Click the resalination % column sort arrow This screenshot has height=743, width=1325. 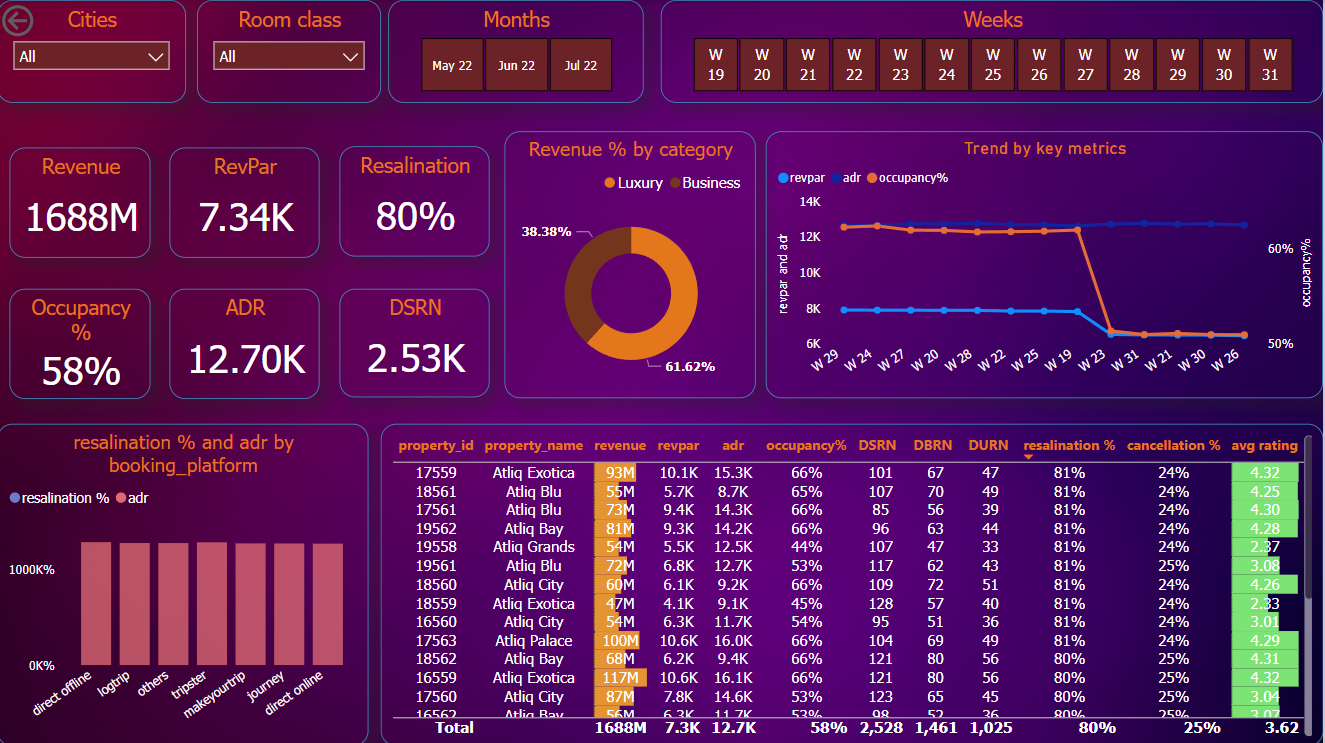point(1030,457)
